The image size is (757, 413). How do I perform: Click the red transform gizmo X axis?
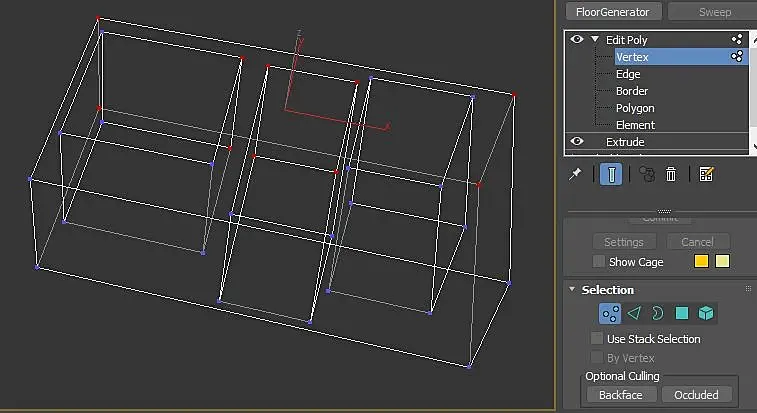(338, 119)
